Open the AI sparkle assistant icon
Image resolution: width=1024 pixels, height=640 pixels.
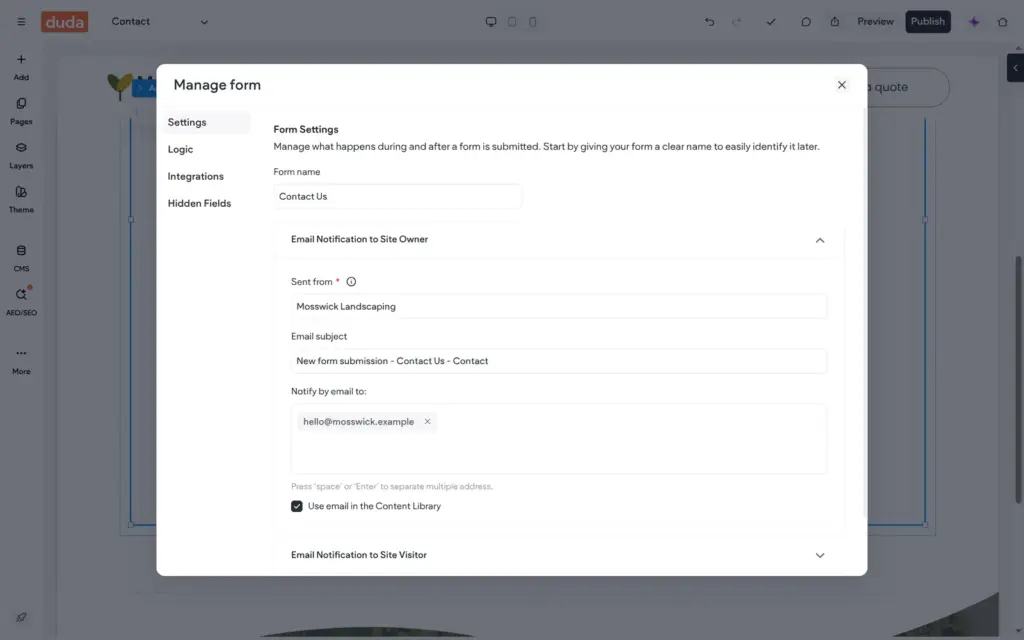974,22
